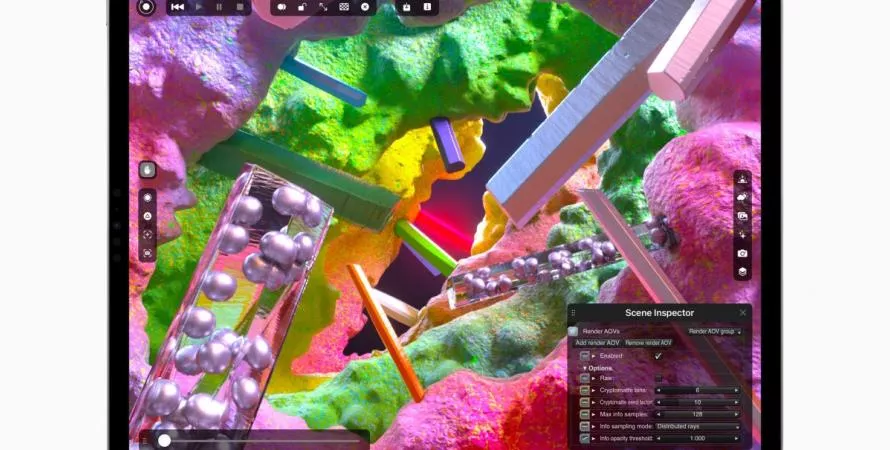
Task: Stop the render with the square button
Action: click(x=240, y=7)
